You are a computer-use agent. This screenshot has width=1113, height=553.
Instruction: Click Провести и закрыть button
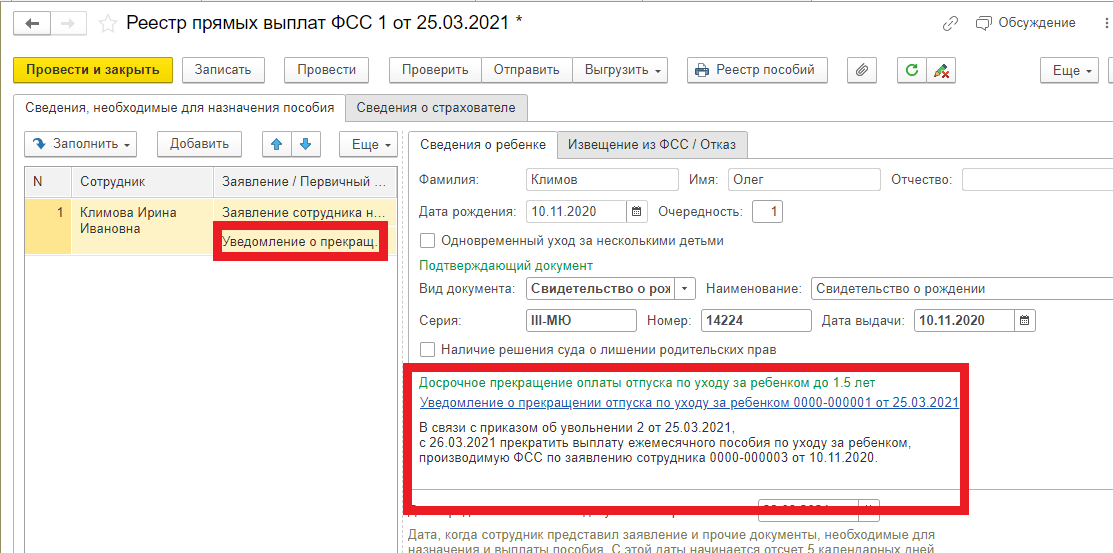pos(92,70)
